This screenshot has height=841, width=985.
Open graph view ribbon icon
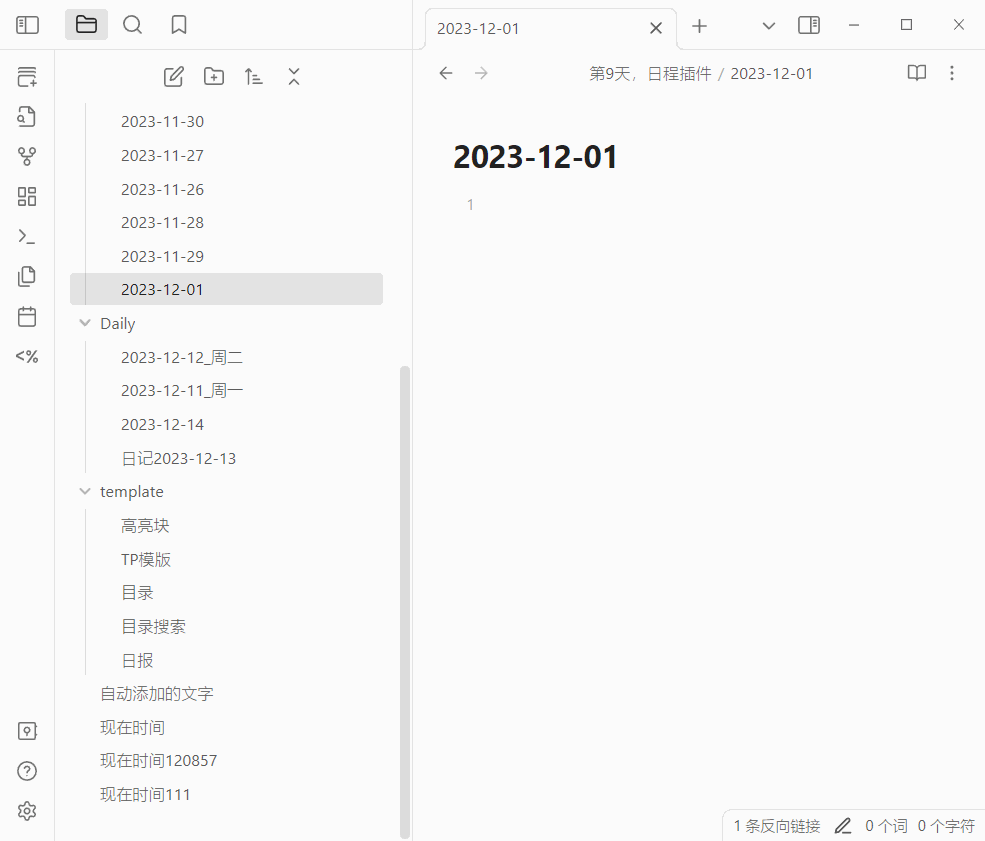[27, 156]
